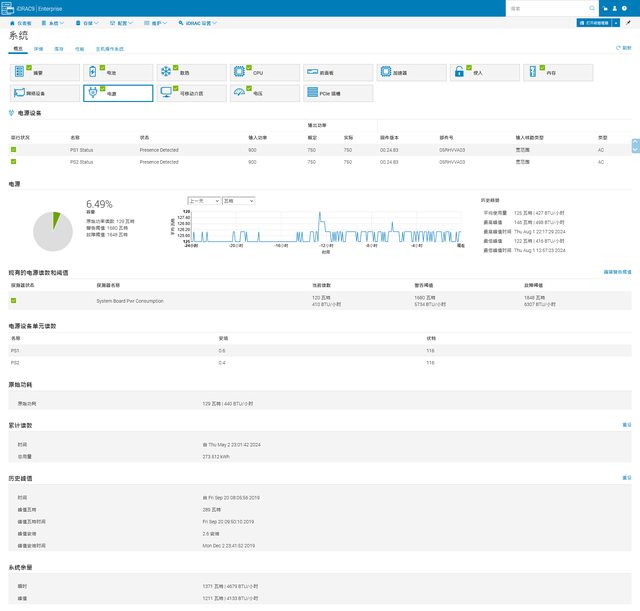Viewport: 640px width, 611px height.
Task: Open the PCIe 插槽 tile
Action: (338, 93)
